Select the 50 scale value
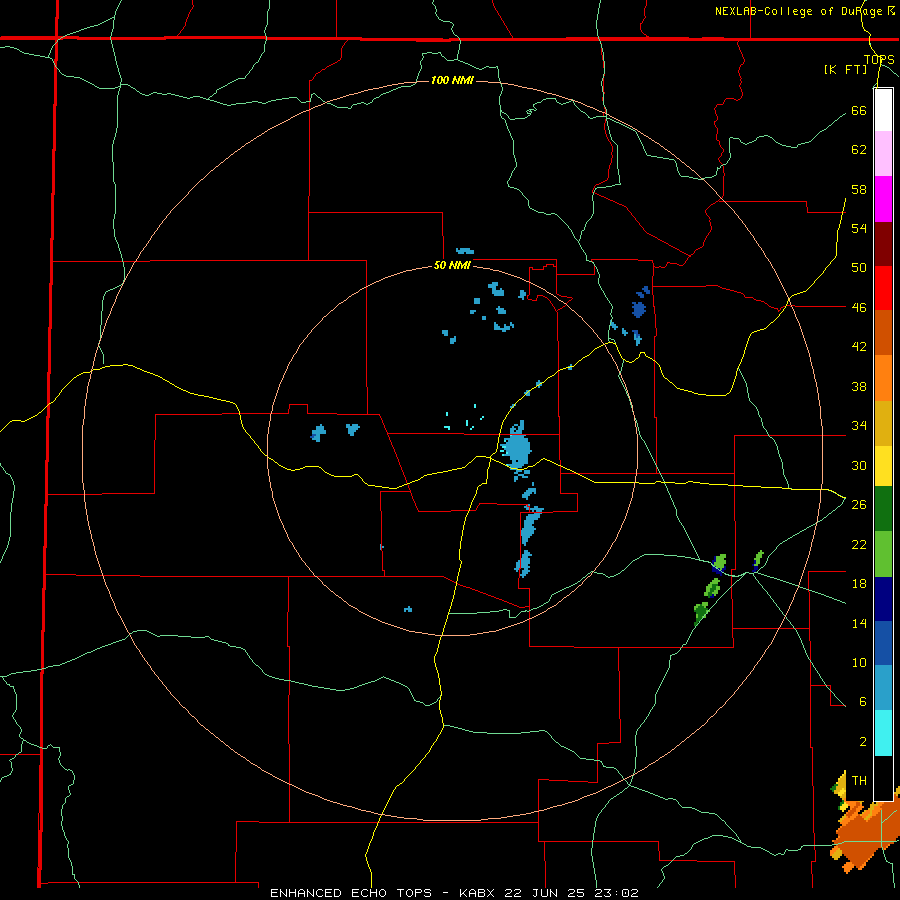The height and width of the screenshot is (900, 900). (x=859, y=268)
